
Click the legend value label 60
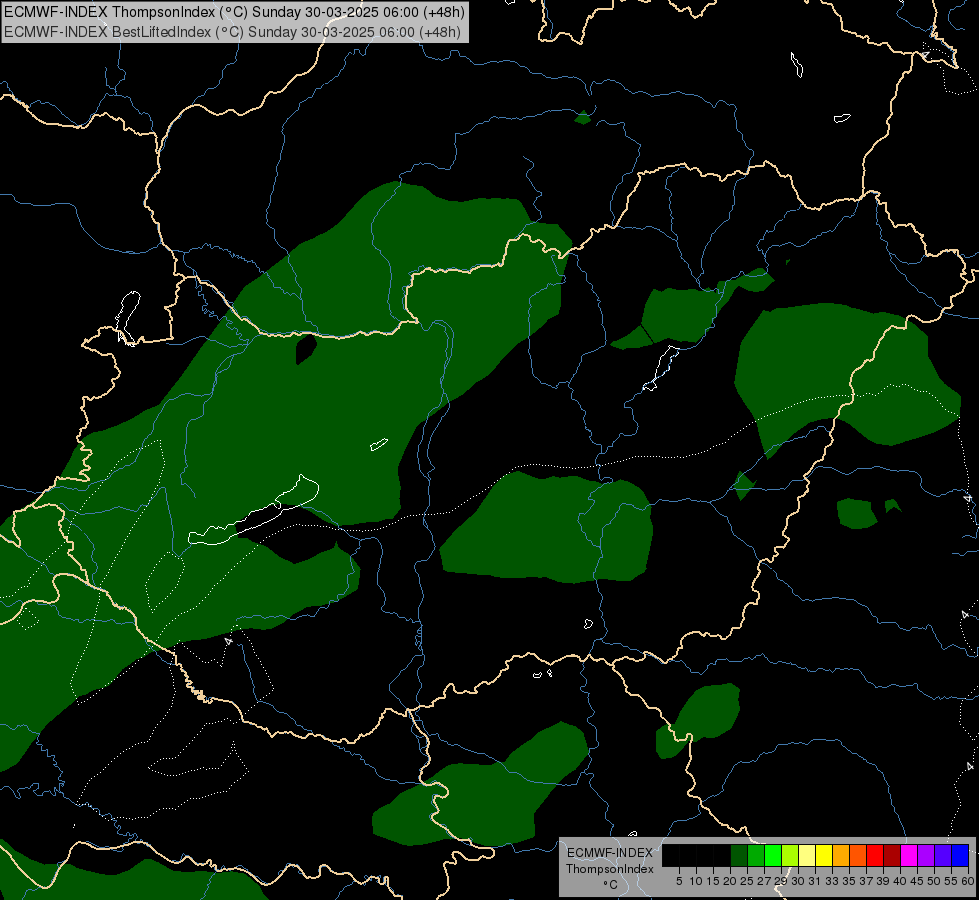968,881
